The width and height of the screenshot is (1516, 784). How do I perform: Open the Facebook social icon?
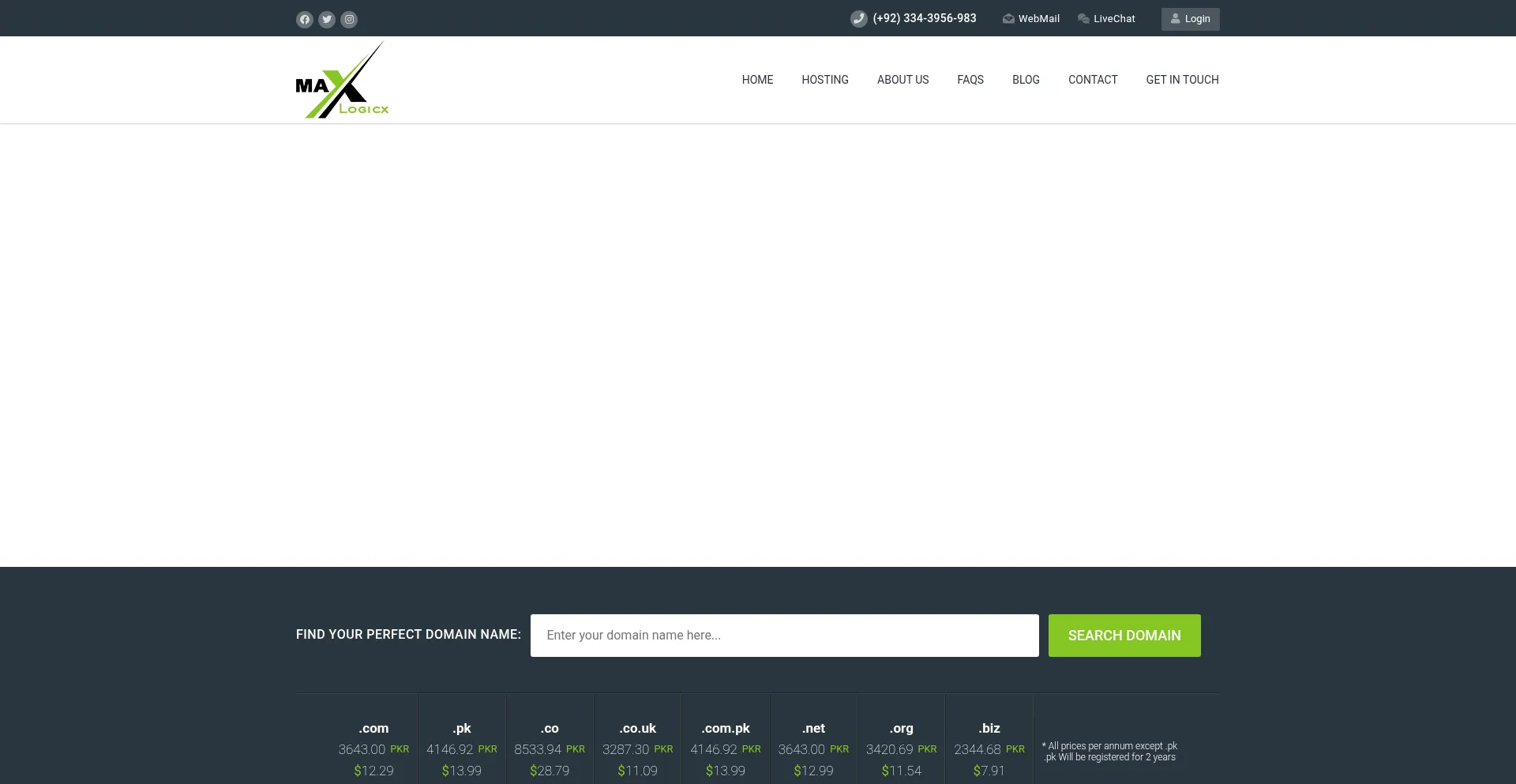pos(305,19)
